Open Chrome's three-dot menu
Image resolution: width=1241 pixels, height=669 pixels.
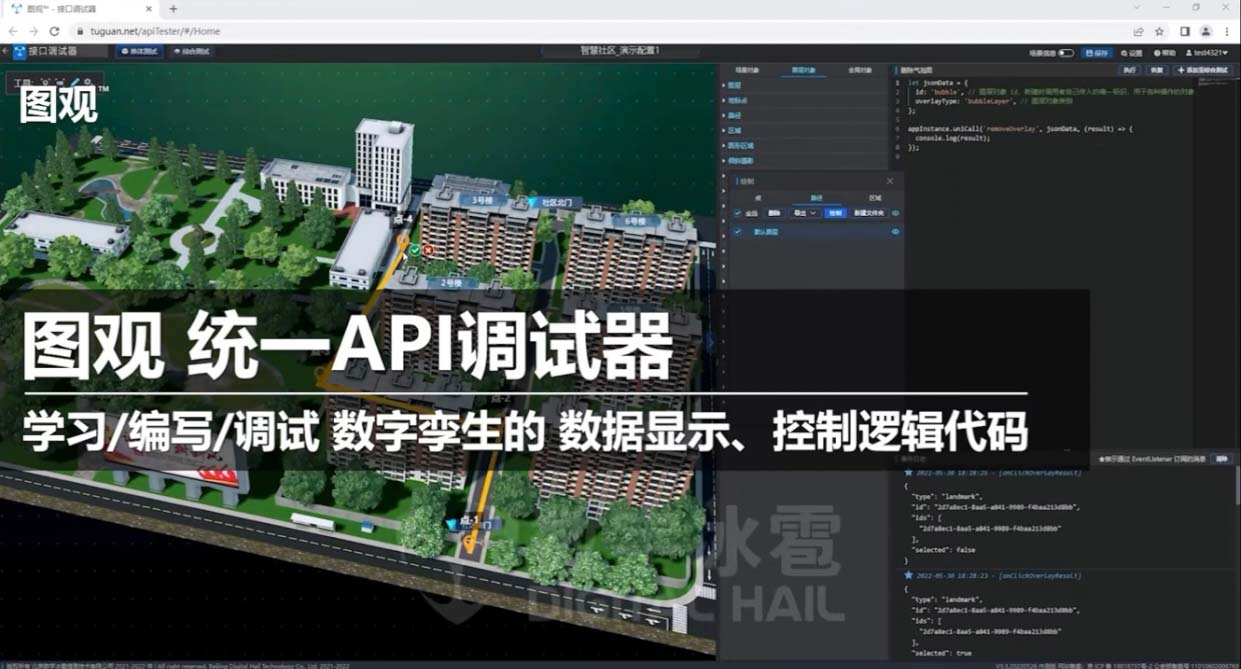point(1228,31)
